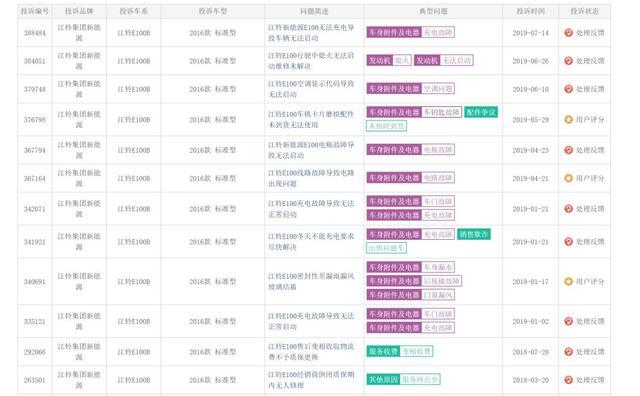Screen dimensions: 640x396
Task: Click complaint number 340691
Action: pos(35,282)
